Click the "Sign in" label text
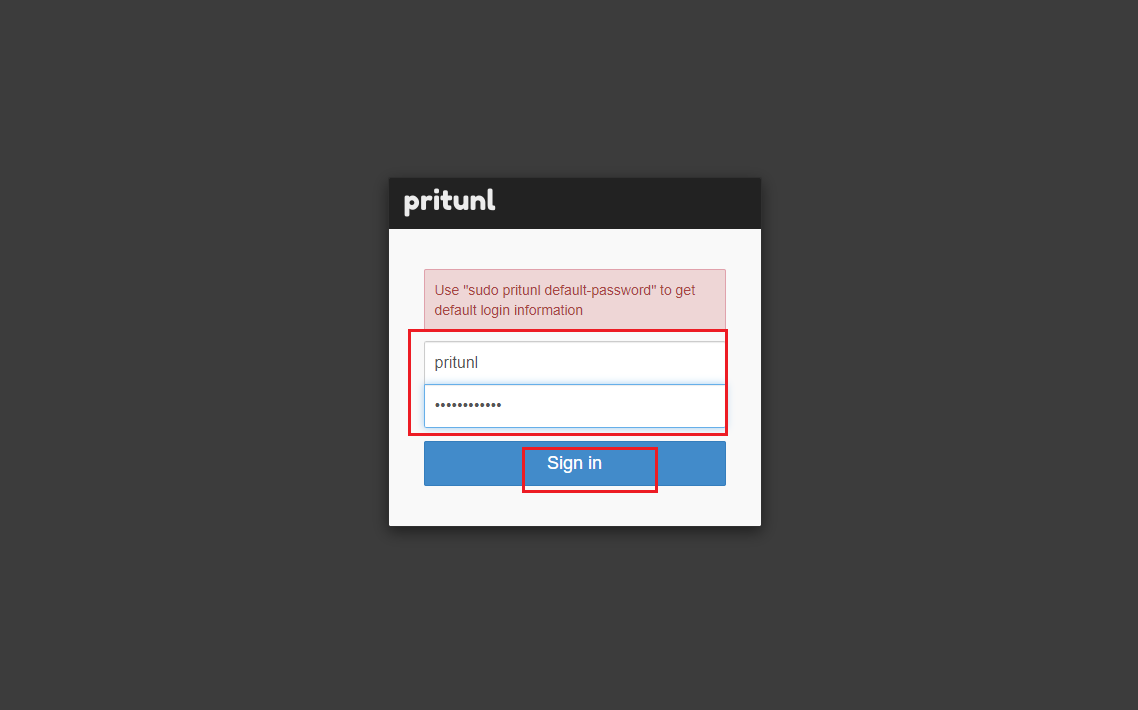Screen dimensions: 1138x710 point(574,463)
